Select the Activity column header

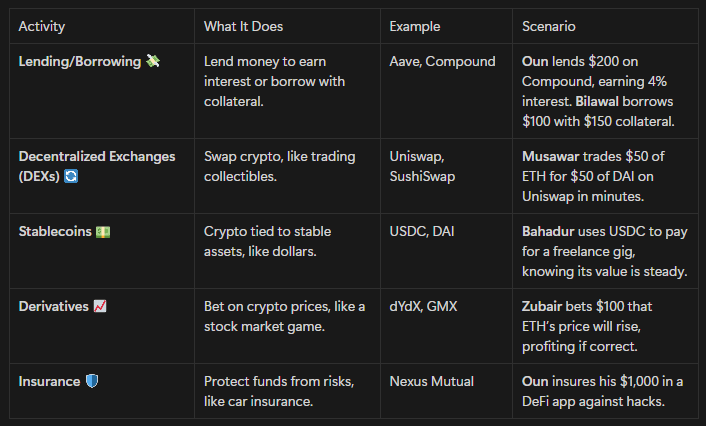click(x=41, y=27)
